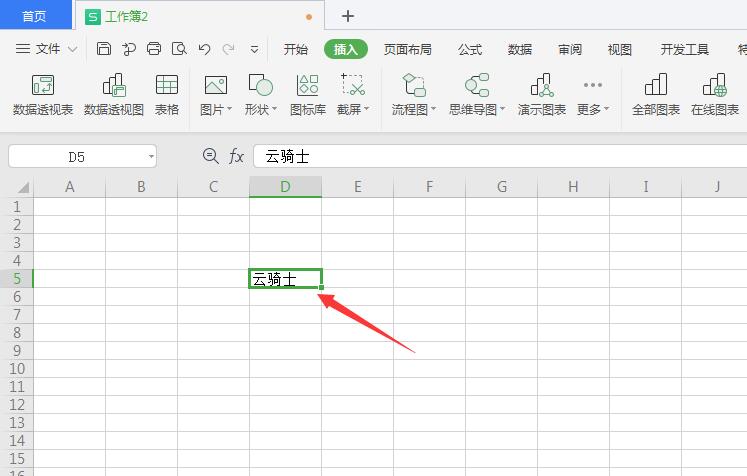This screenshot has width=747, height=476.
Task: Select column A header
Action: [x=70, y=186]
